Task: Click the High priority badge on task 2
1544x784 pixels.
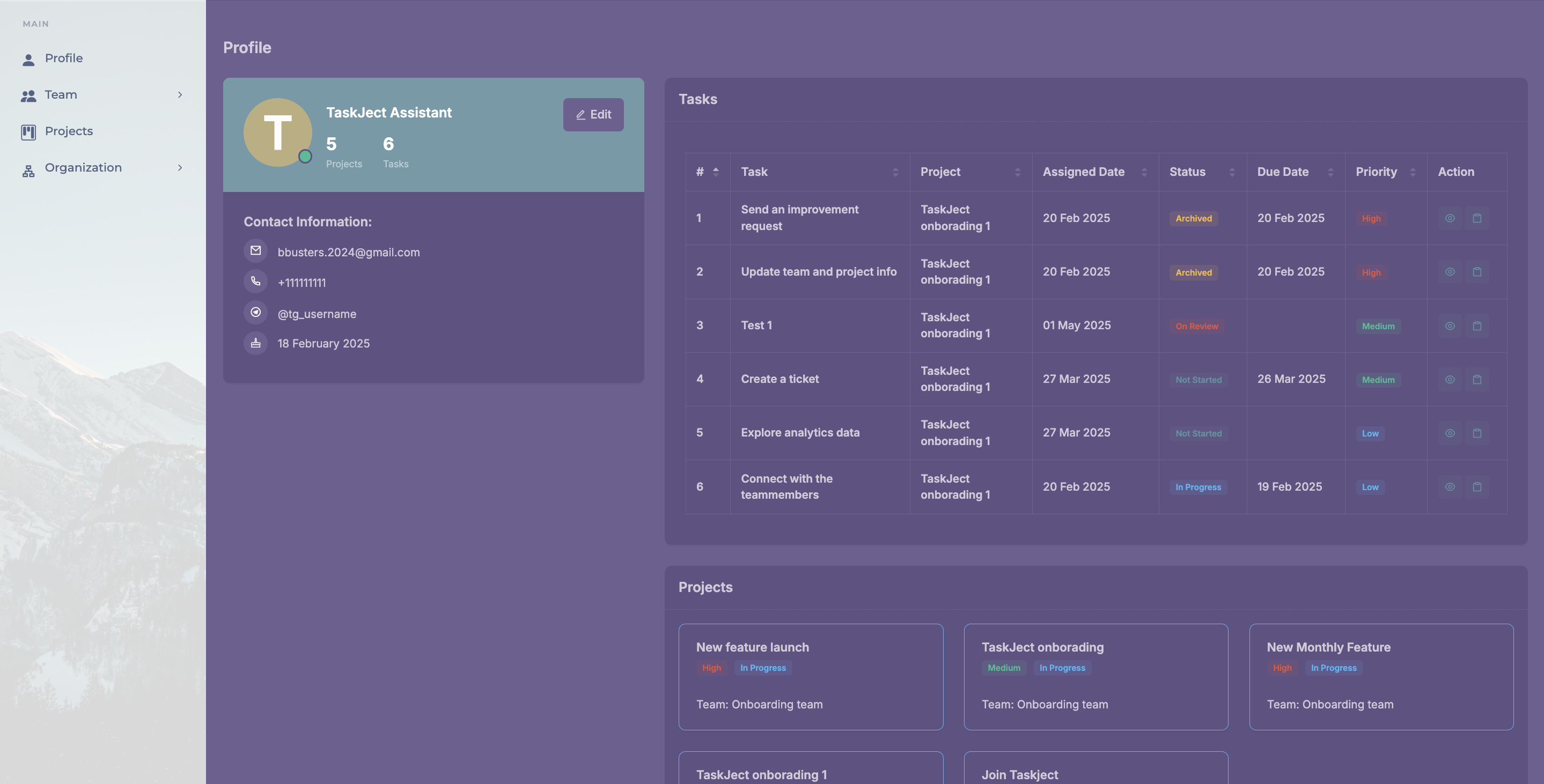Action: pyautogui.click(x=1371, y=272)
